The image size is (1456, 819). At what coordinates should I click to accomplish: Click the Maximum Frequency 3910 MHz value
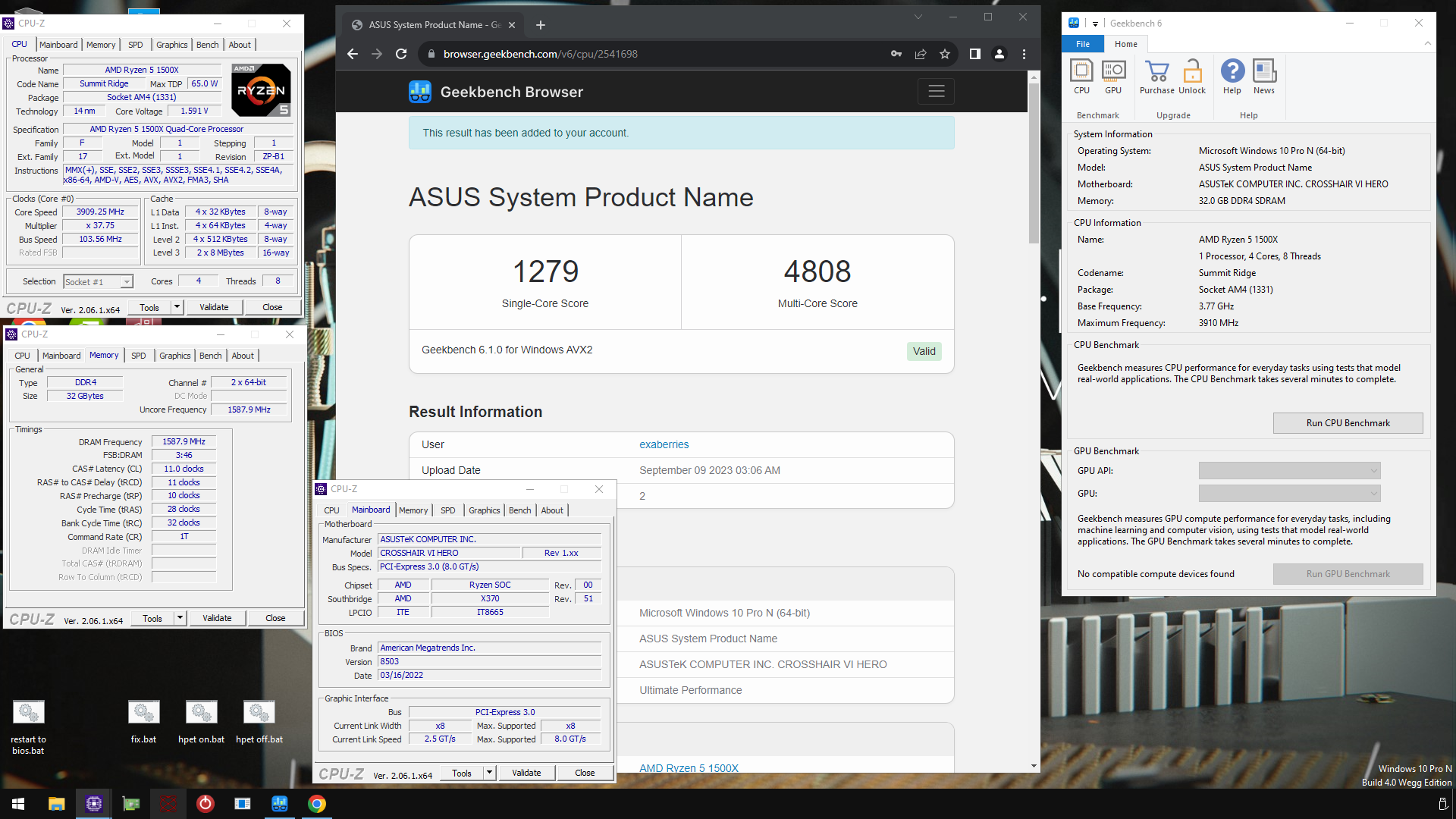tap(1219, 323)
